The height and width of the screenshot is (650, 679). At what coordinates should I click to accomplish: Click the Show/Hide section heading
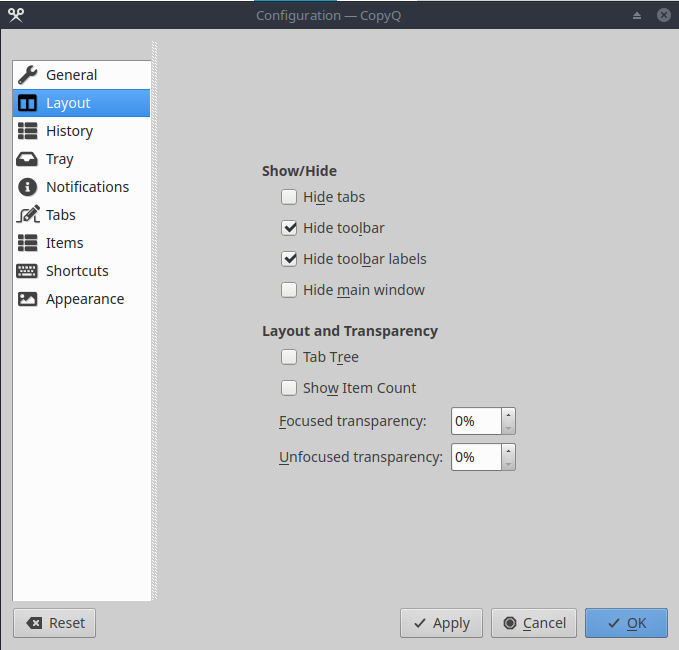[x=299, y=171]
